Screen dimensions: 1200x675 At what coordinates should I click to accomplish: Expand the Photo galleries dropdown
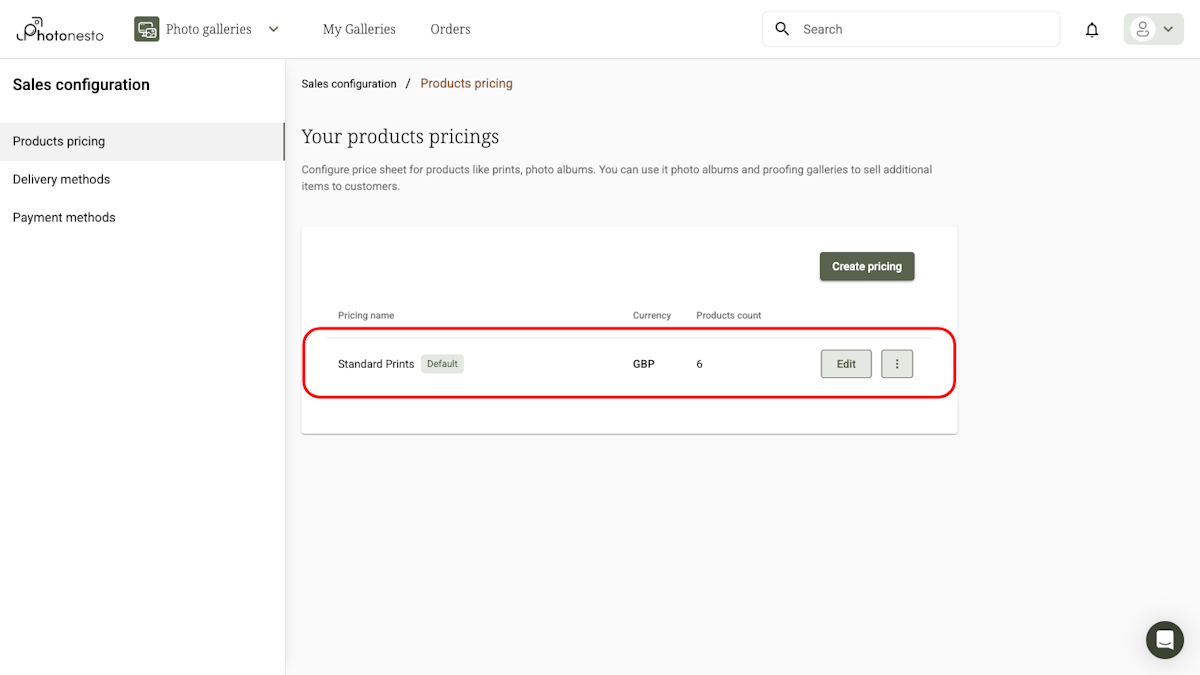(x=273, y=29)
